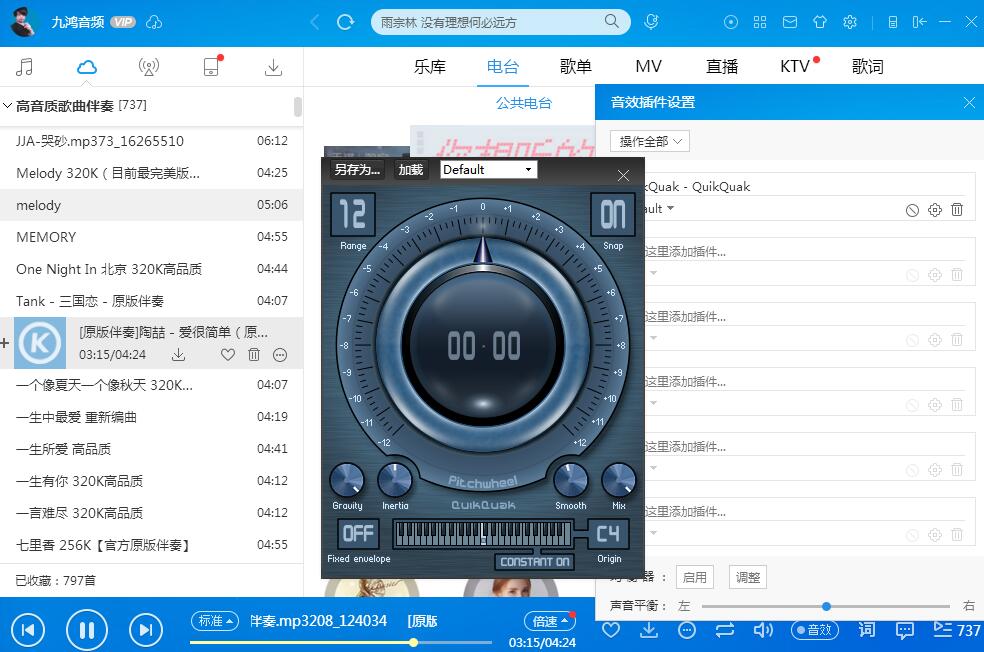Open the local music note tab
The height and width of the screenshot is (652, 984).
[24, 67]
